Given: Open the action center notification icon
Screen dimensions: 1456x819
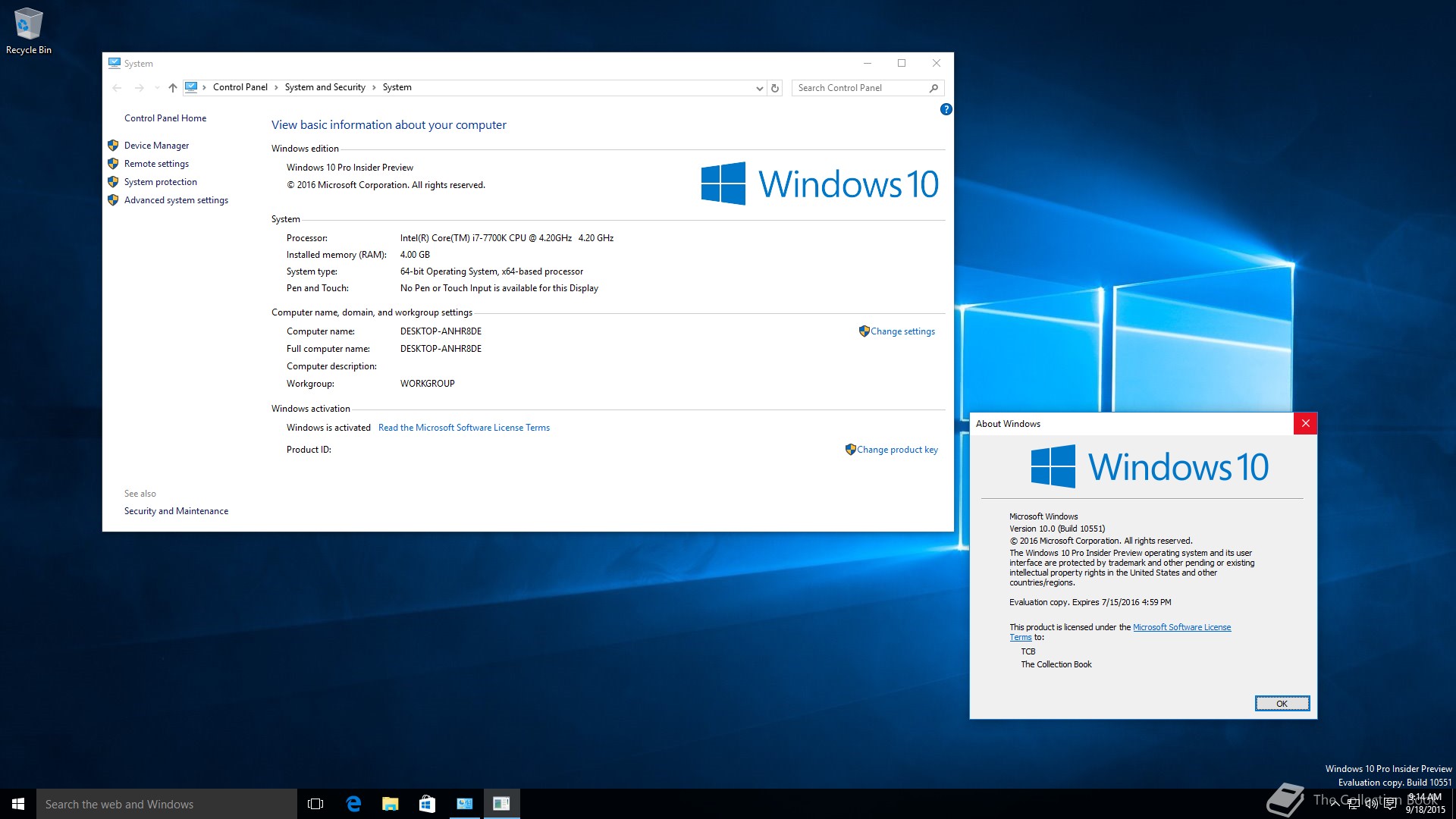Looking at the screenshot, I should click(1390, 804).
